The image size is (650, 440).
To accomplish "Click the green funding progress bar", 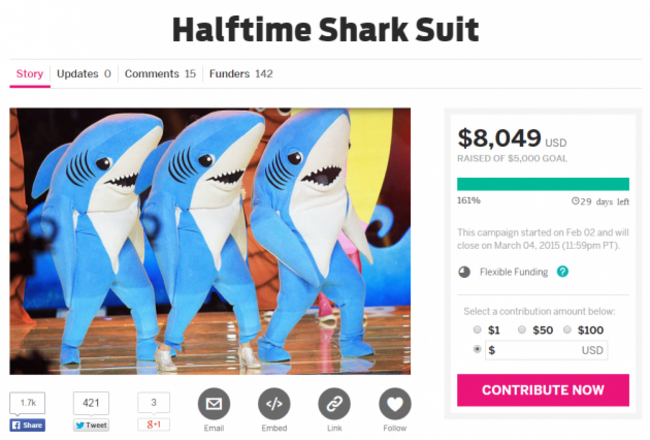I will tap(543, 184).
